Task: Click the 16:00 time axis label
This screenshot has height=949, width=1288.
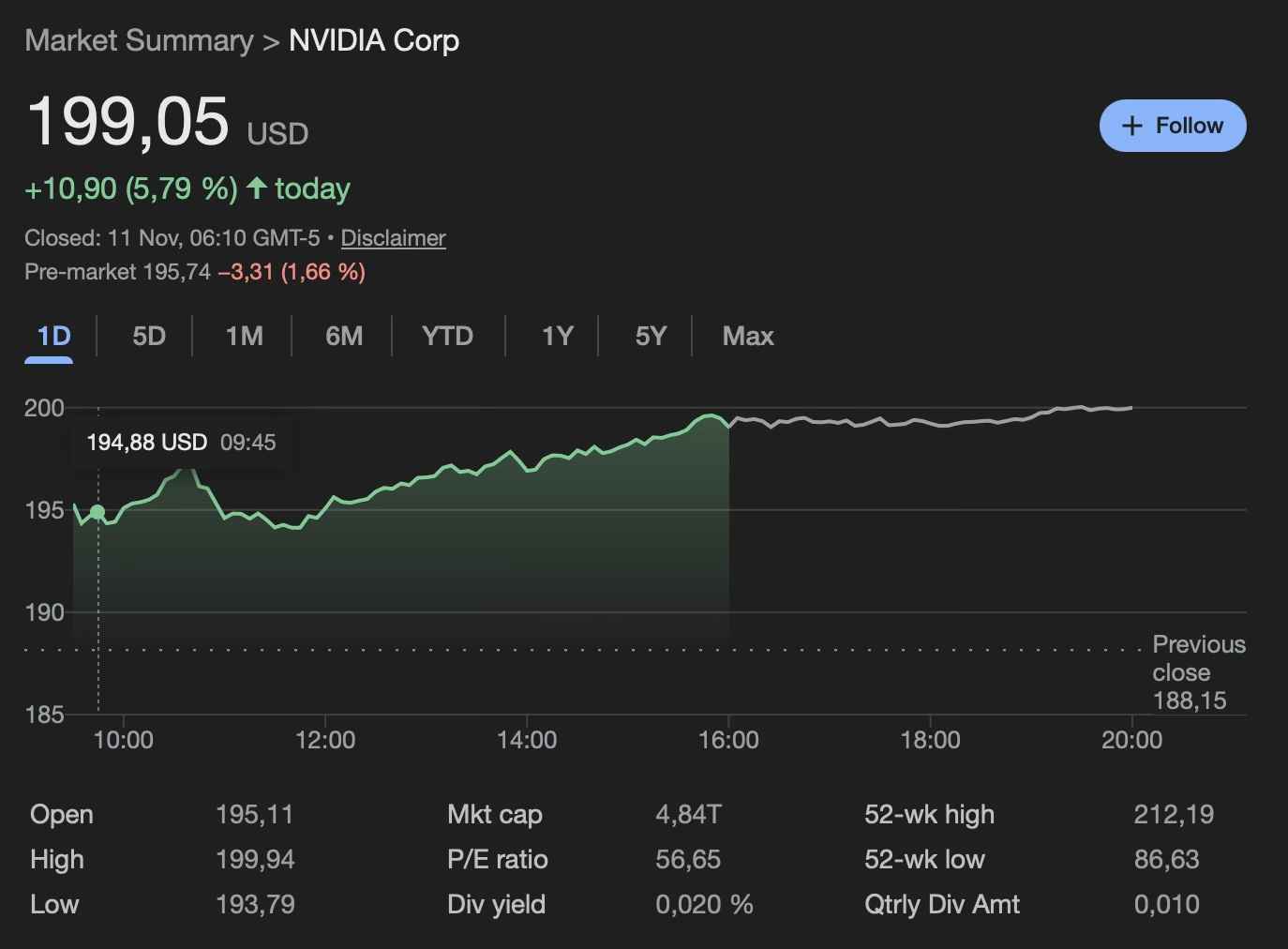Action: point(728,740)
